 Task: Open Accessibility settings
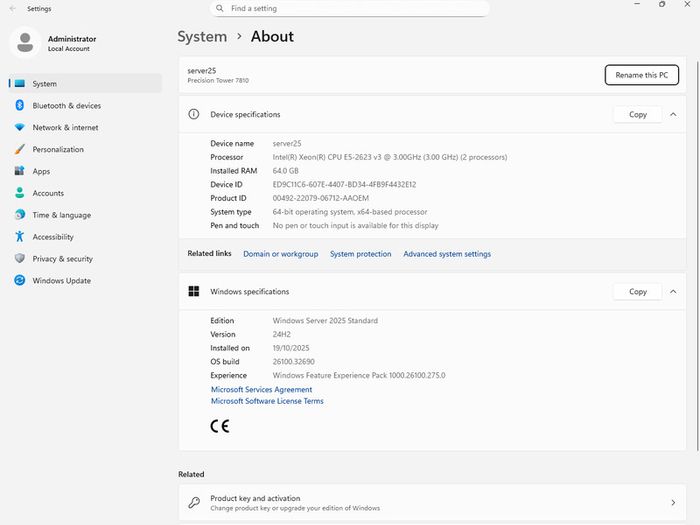point(85,237)
